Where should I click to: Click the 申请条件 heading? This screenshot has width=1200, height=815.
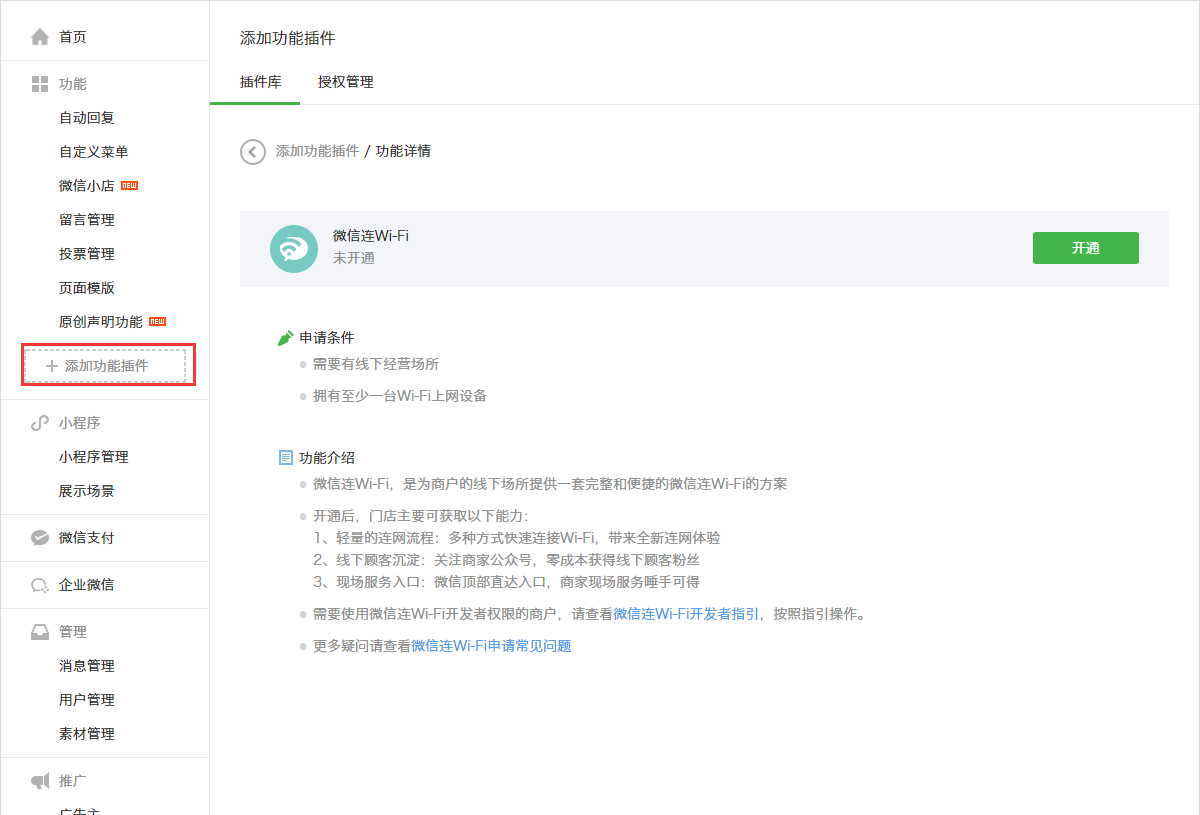pos(327,338)
